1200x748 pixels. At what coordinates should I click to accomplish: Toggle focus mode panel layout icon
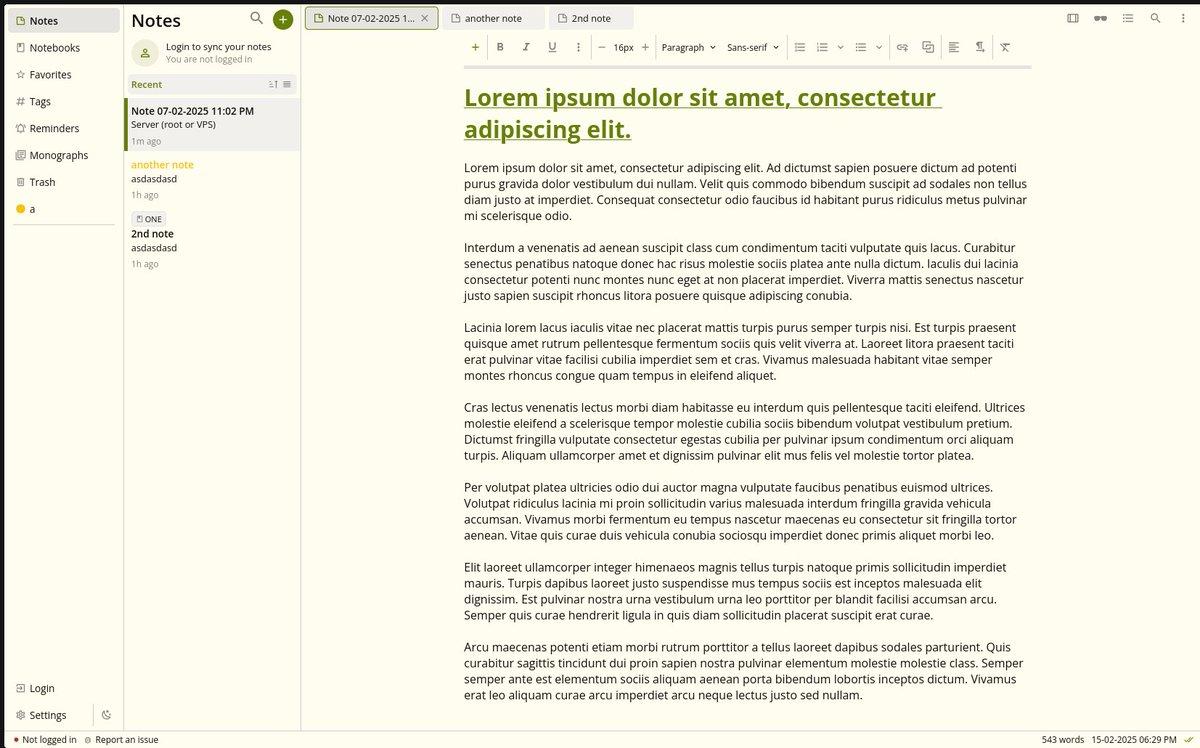pos(1073,18)
